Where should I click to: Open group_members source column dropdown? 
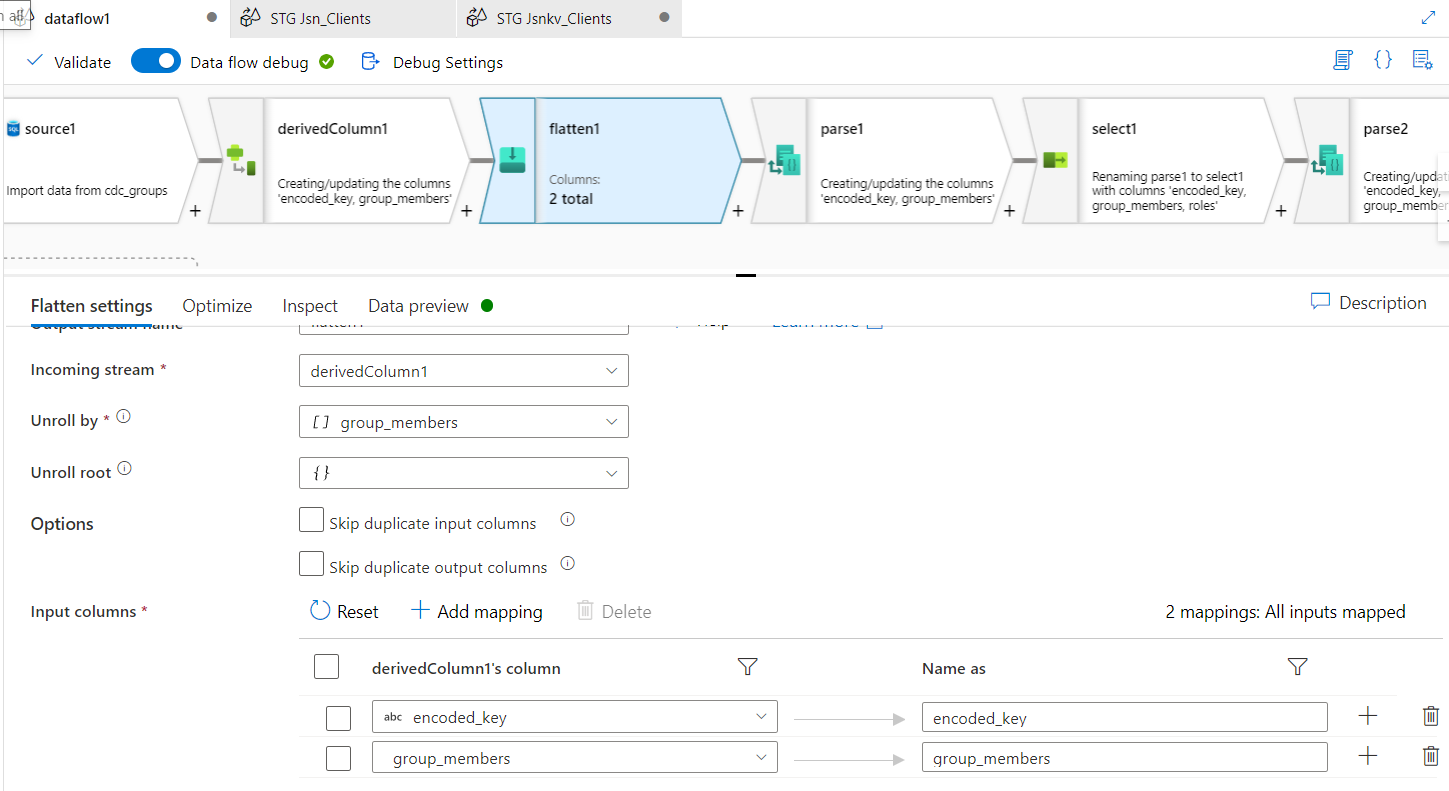pos(575,758)
